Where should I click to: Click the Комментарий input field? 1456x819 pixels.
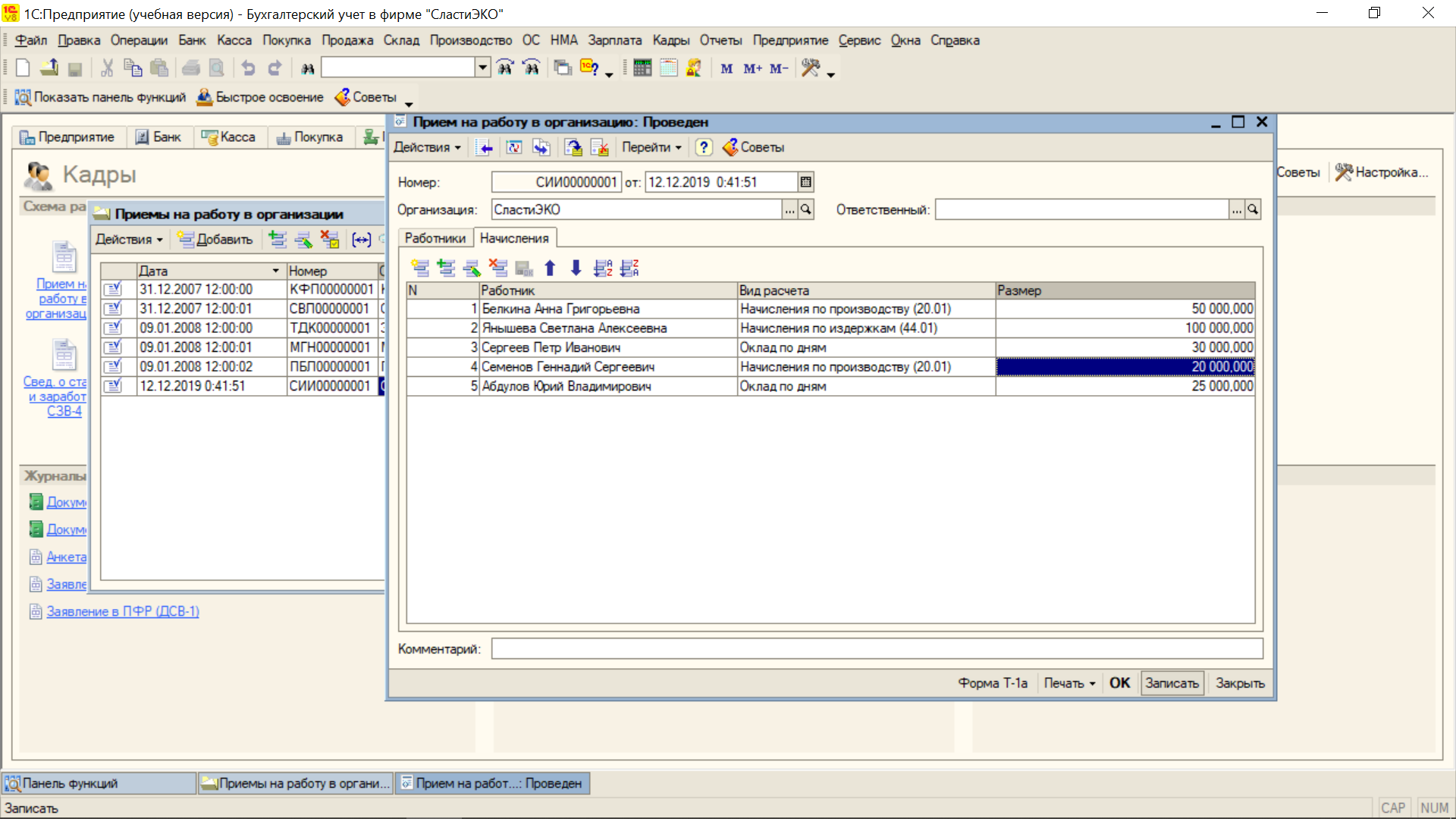coord(877,649)
